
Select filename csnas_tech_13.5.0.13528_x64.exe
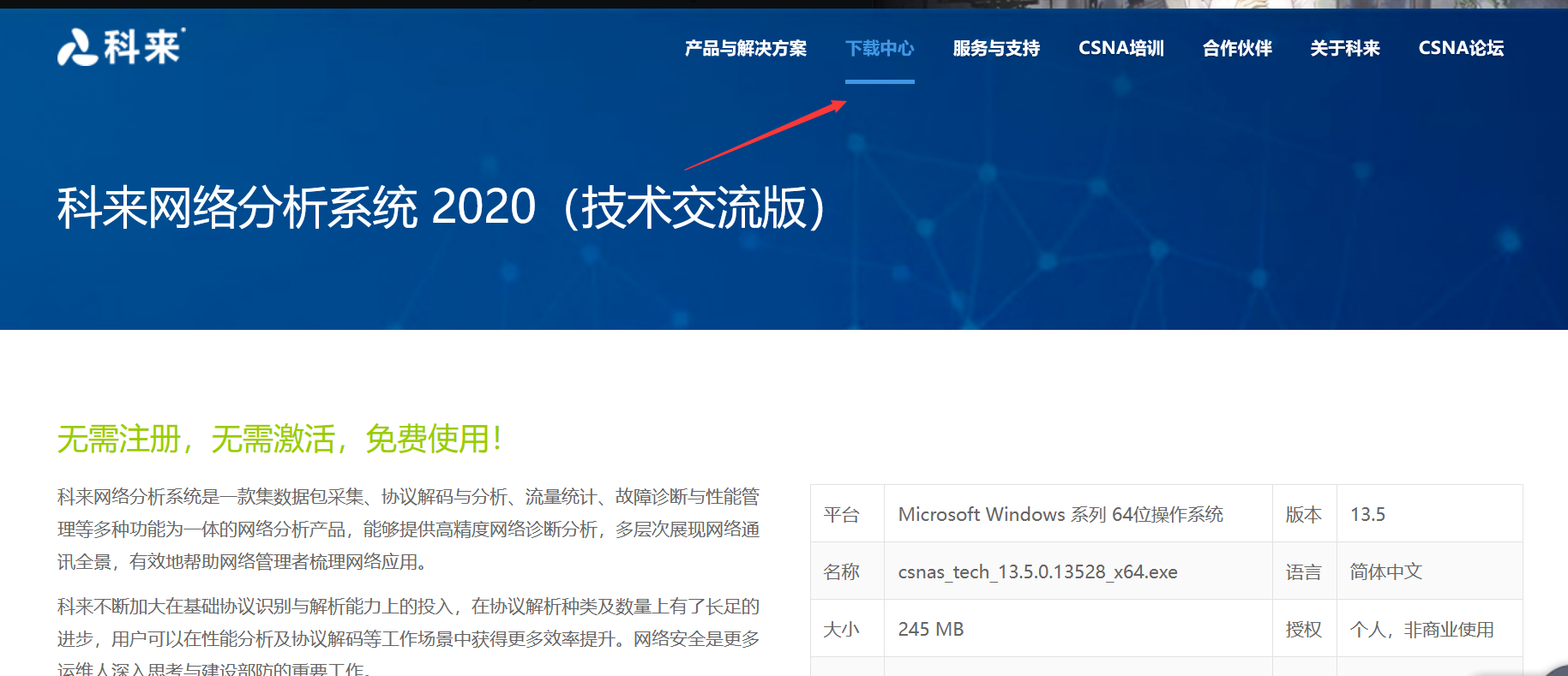tap(1037, 571)
